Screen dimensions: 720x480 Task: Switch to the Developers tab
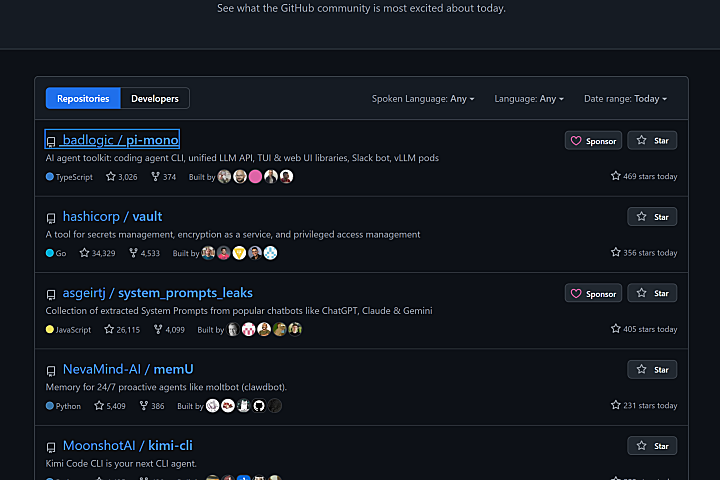[x=155, y=98]
